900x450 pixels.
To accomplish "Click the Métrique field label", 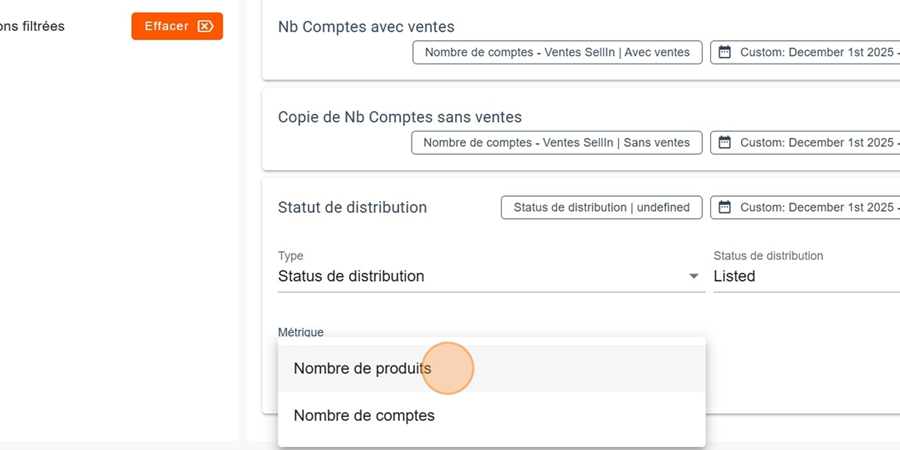I will (300, 332).
